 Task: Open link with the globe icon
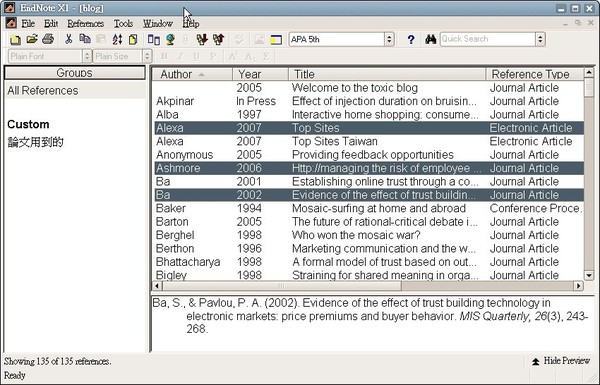170,39
